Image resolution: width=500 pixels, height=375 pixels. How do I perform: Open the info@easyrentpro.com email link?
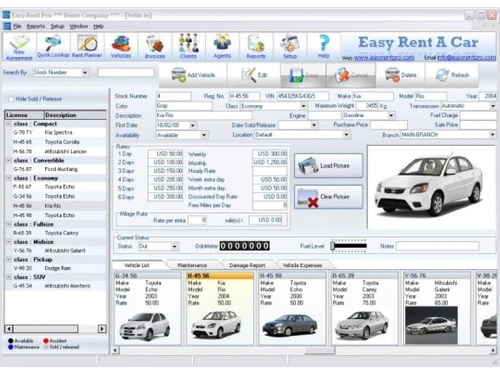point(467,58)
